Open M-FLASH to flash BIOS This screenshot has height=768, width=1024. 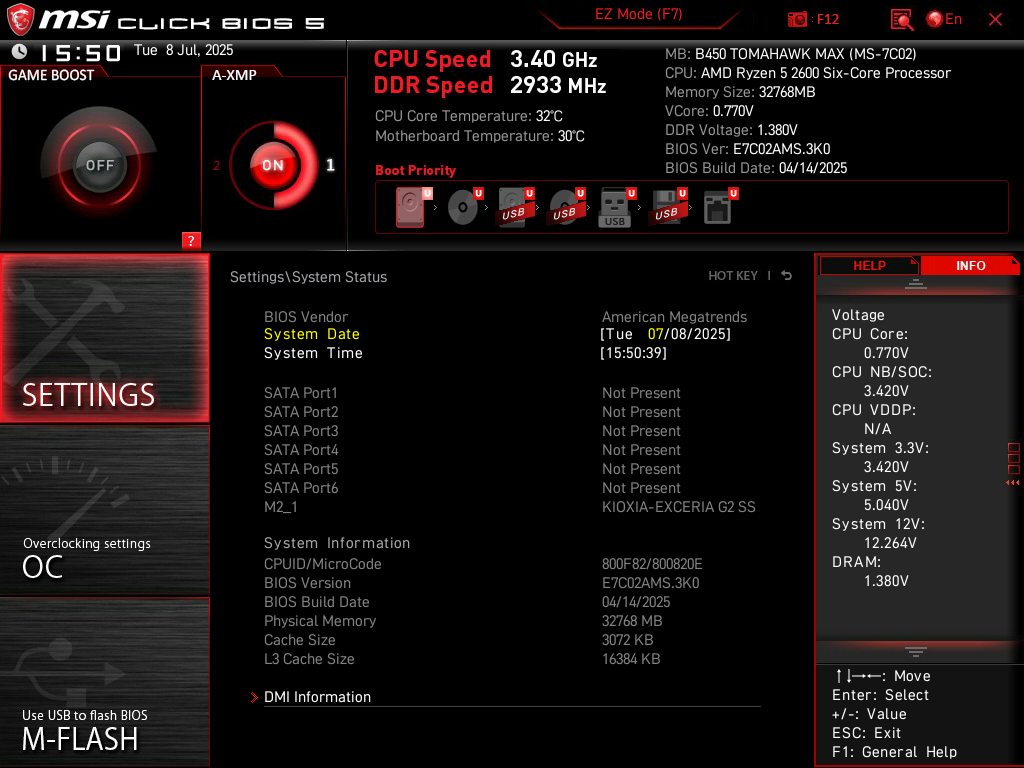104,682
